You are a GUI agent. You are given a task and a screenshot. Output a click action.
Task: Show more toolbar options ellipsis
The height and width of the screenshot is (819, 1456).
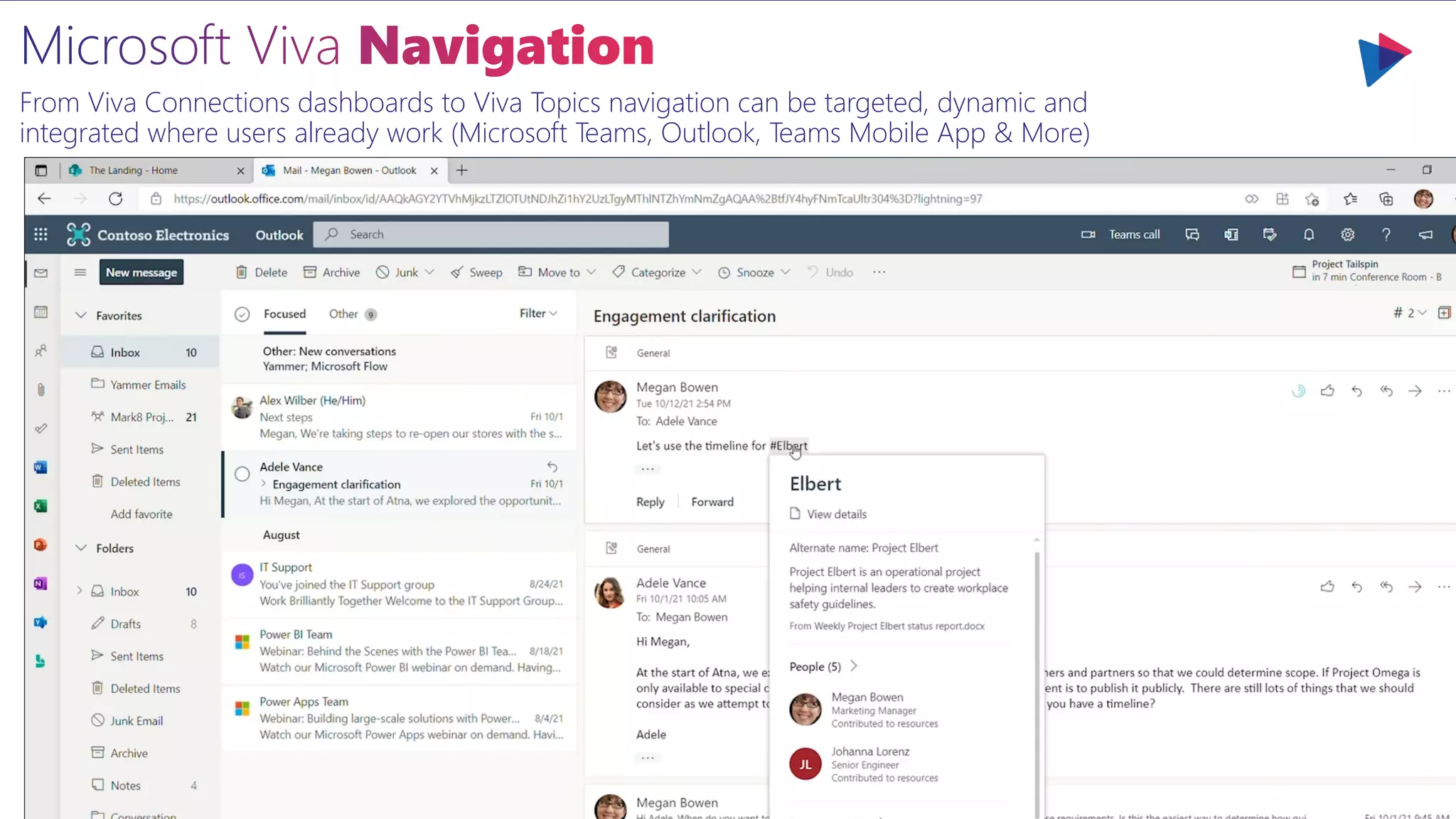click(x=879, y=272)
